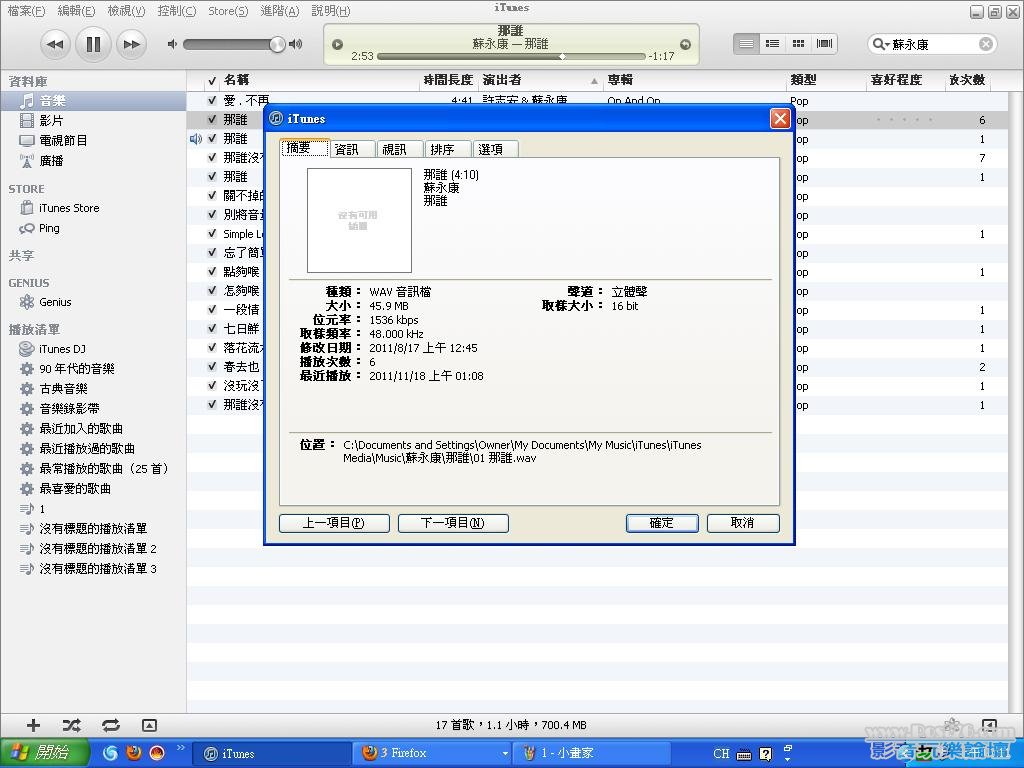The image size is (1024, 768).
Task: Open the 最近加入的歌曲 playlist
Action: pos(93,429)
